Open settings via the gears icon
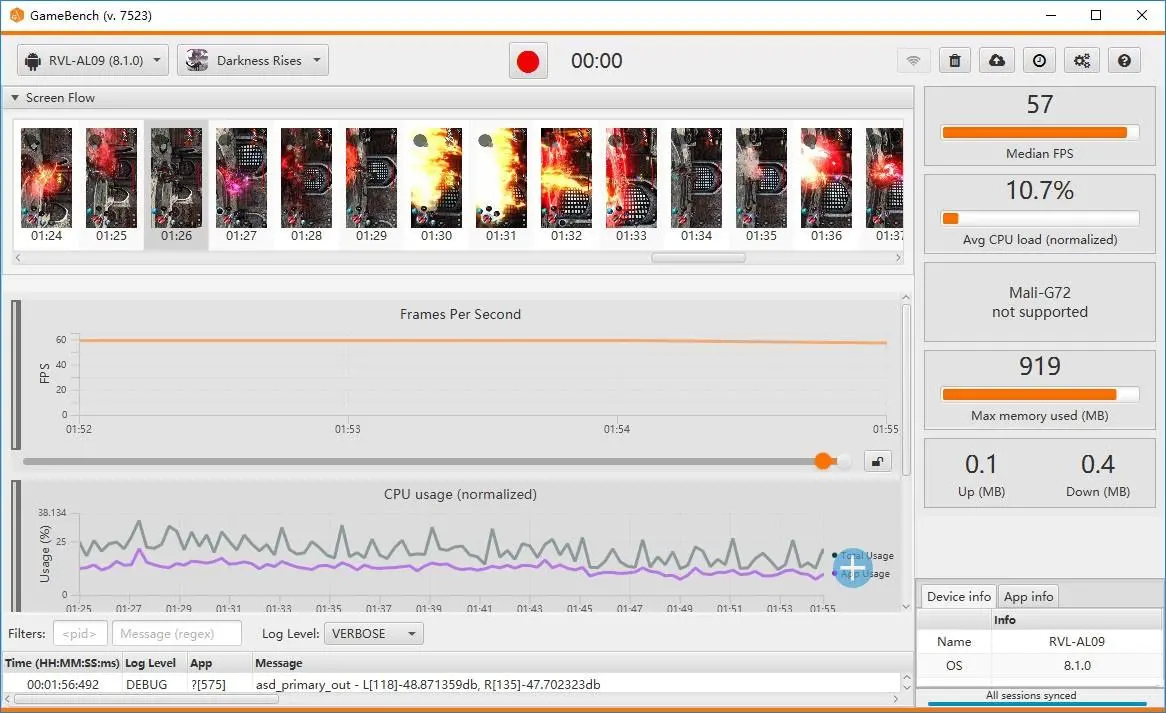This screenshot has height=713, width=1166. (1082, 61)
